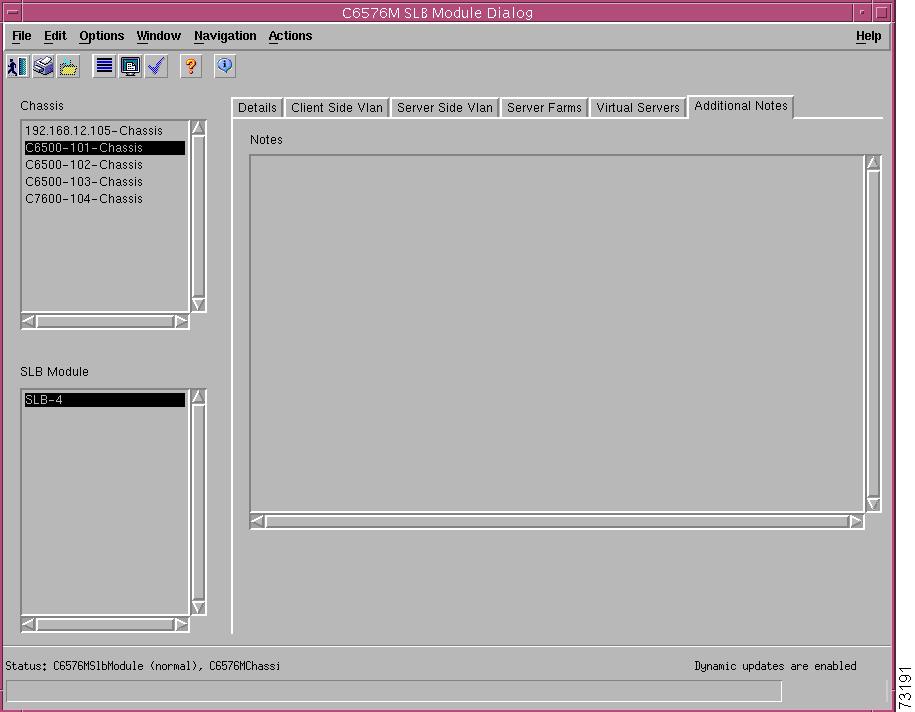Open the Navigation menu
This screenshot has width=915, height=712.
point(225,36)
